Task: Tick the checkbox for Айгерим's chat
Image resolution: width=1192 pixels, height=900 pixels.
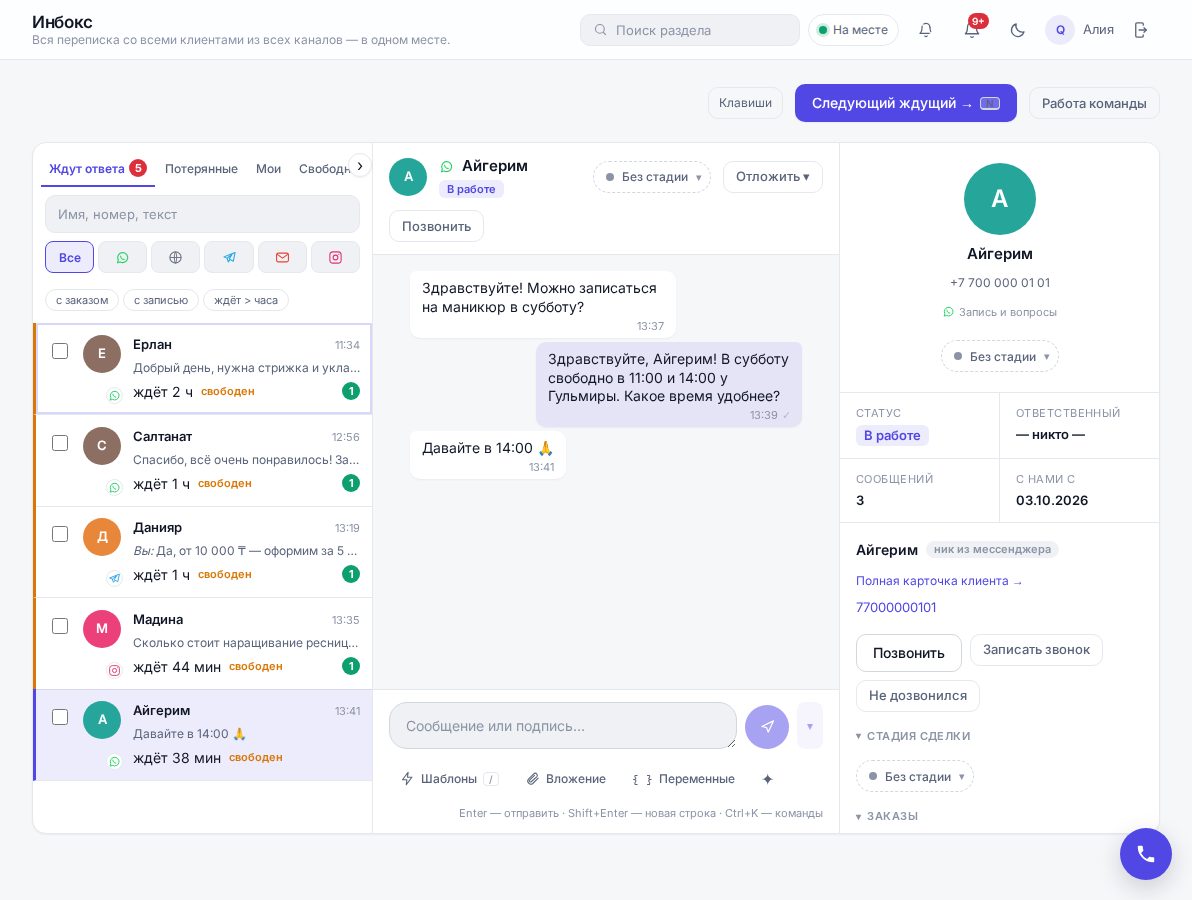Action: (x=60, y=718)
